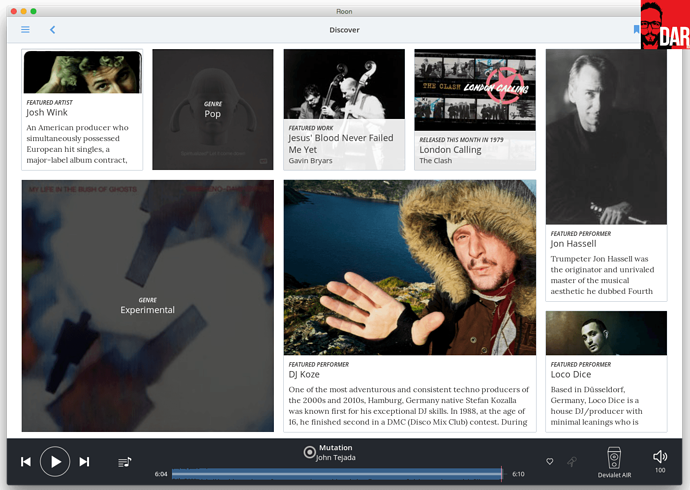This screenshot has height=490, width=690.
Task: Click the Jon Hassell portrait
Action: point(606,137)
